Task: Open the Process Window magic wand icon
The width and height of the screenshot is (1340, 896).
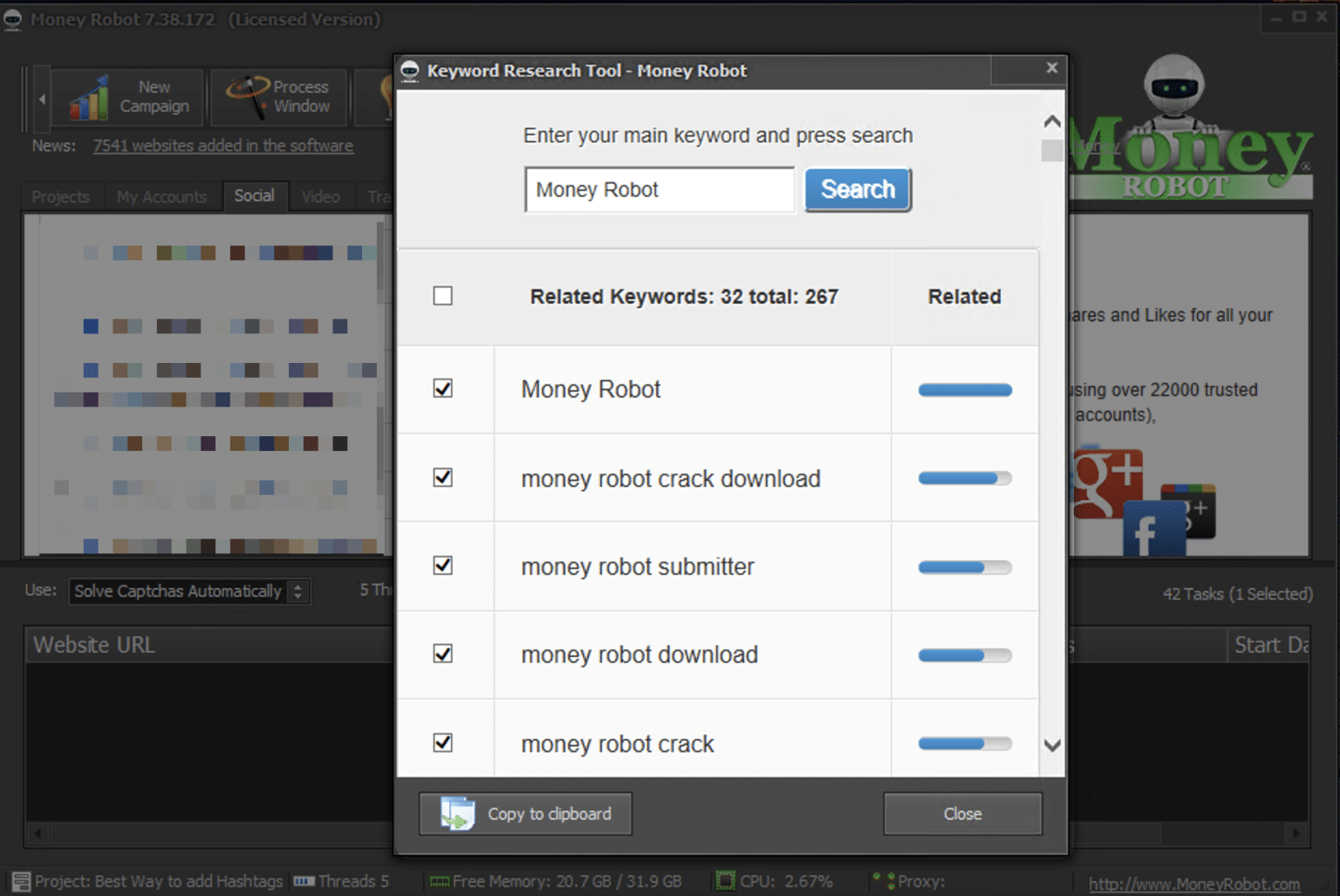Action: point(247,97)
